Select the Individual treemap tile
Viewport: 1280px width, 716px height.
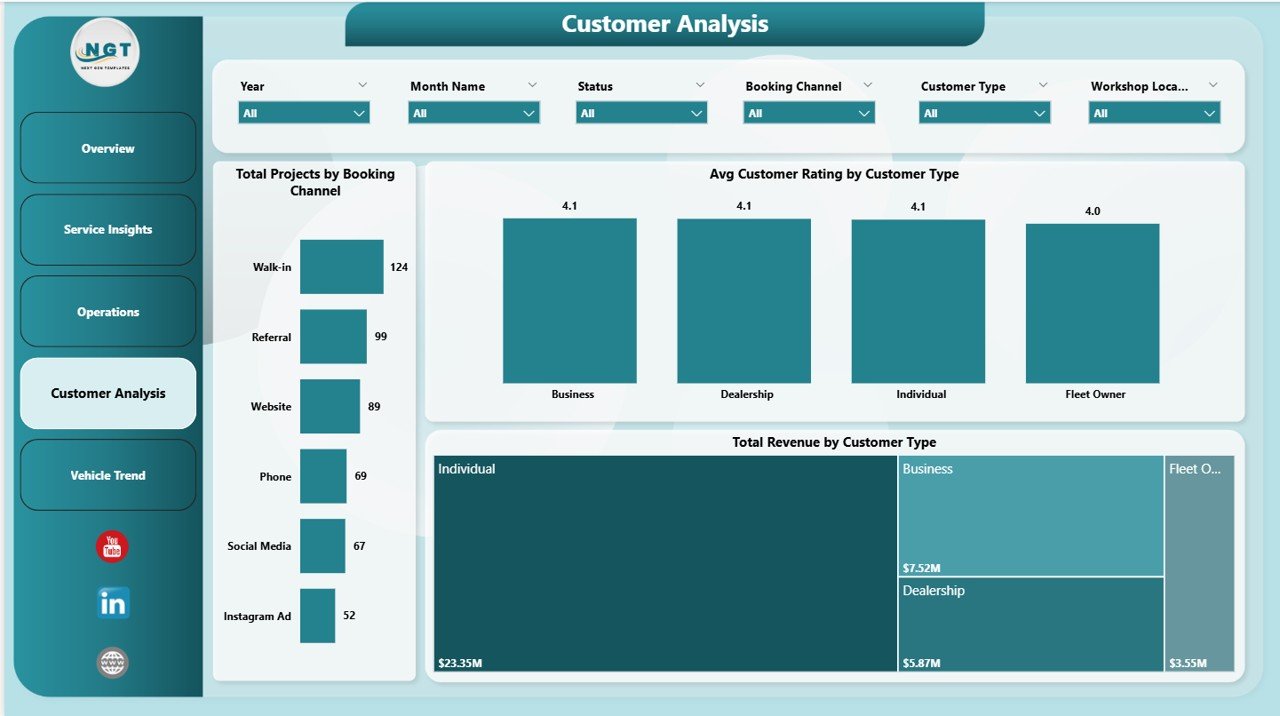(x=665, y=564)
